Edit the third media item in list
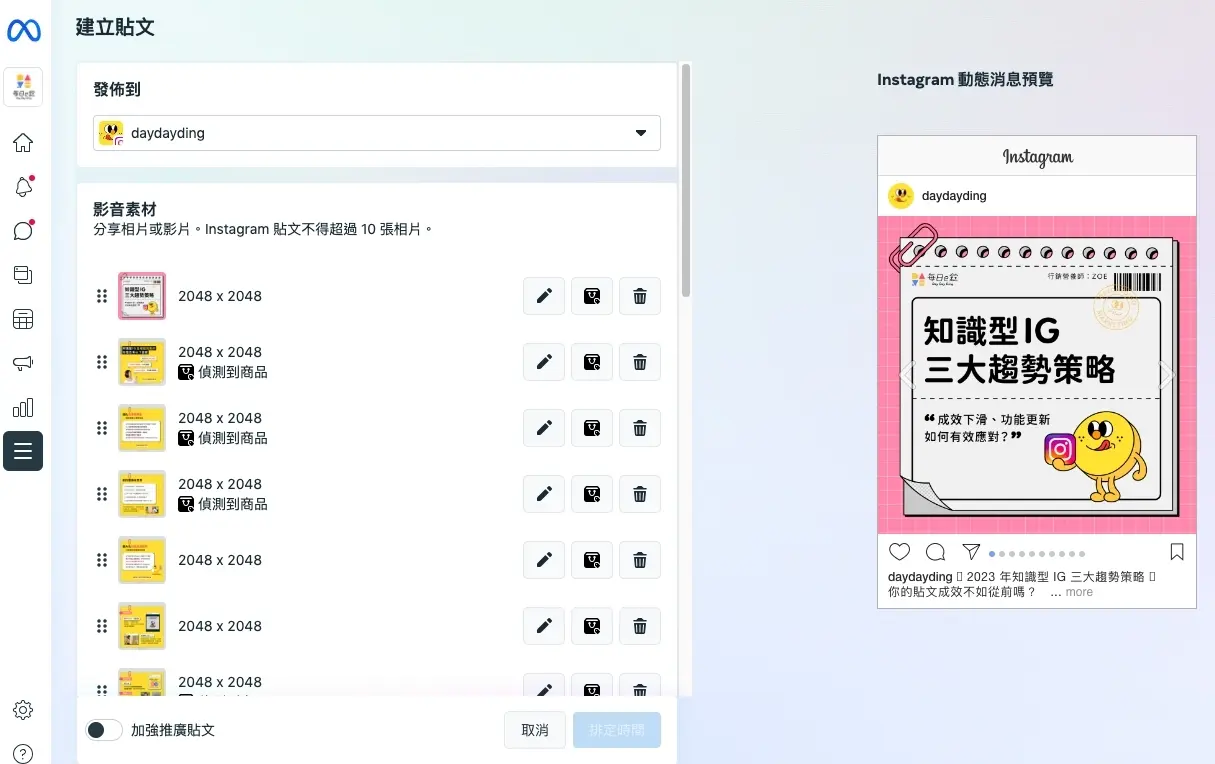1215x764 pixels. pos(544,428)
